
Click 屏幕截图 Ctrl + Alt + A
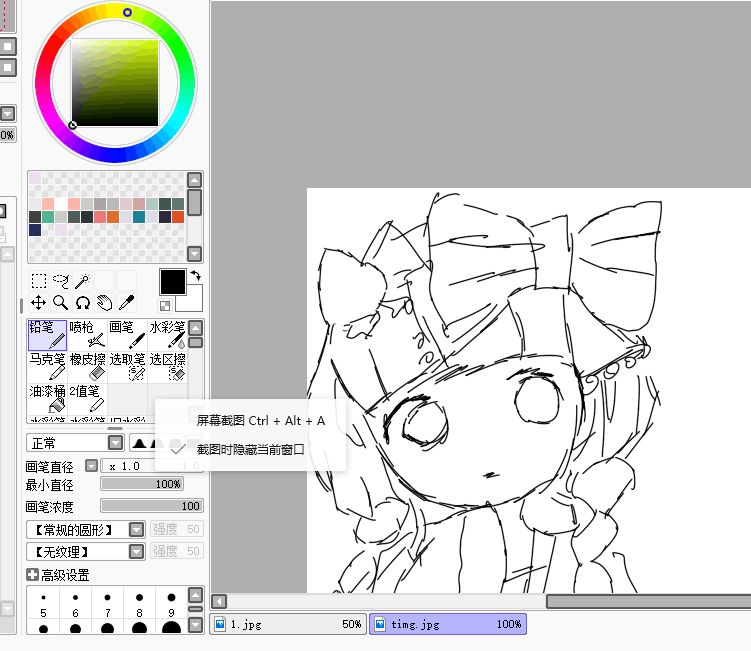pyautogui.click(x=261, y=421)
